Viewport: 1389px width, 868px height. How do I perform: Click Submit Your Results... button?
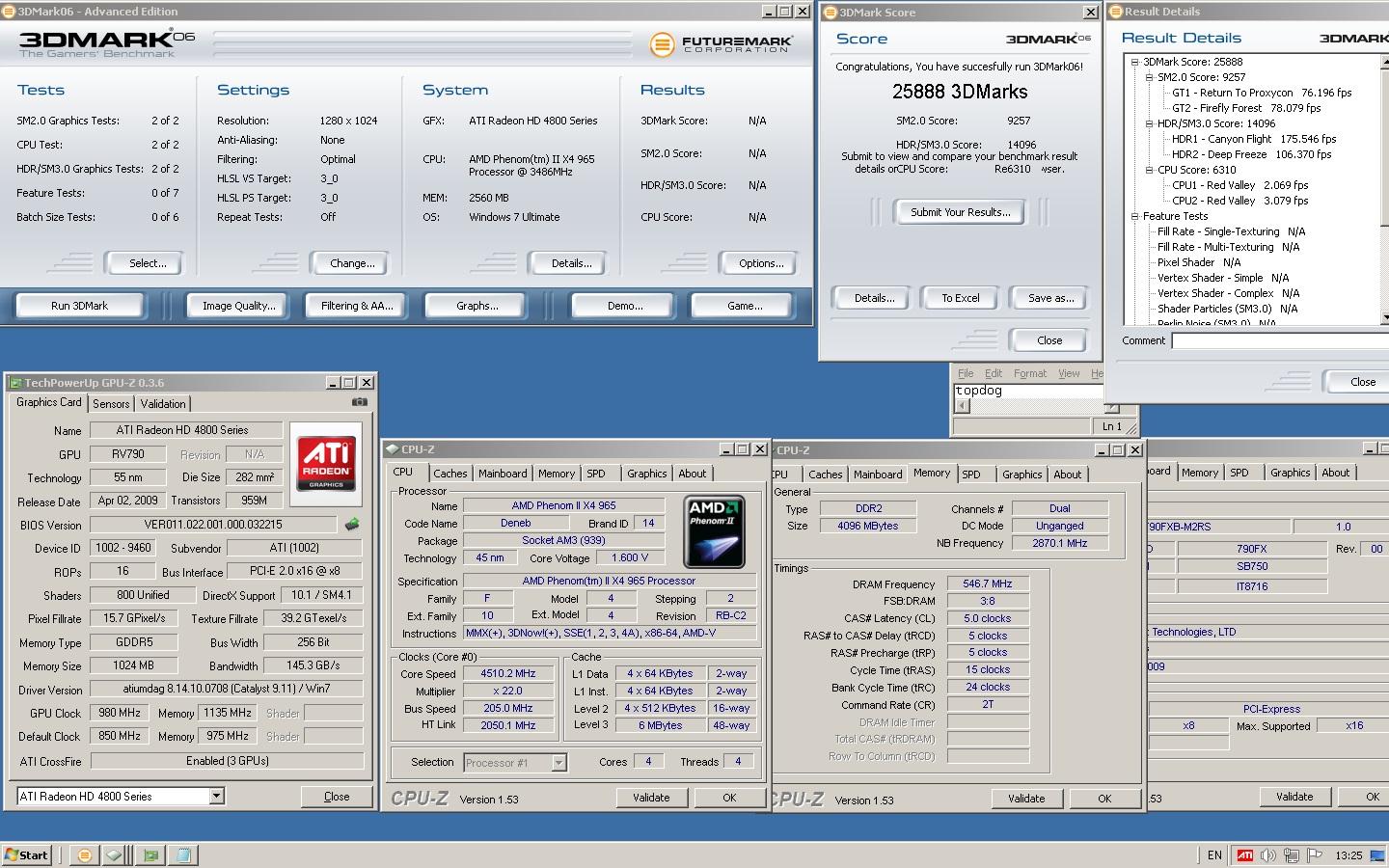click(960, 212)
